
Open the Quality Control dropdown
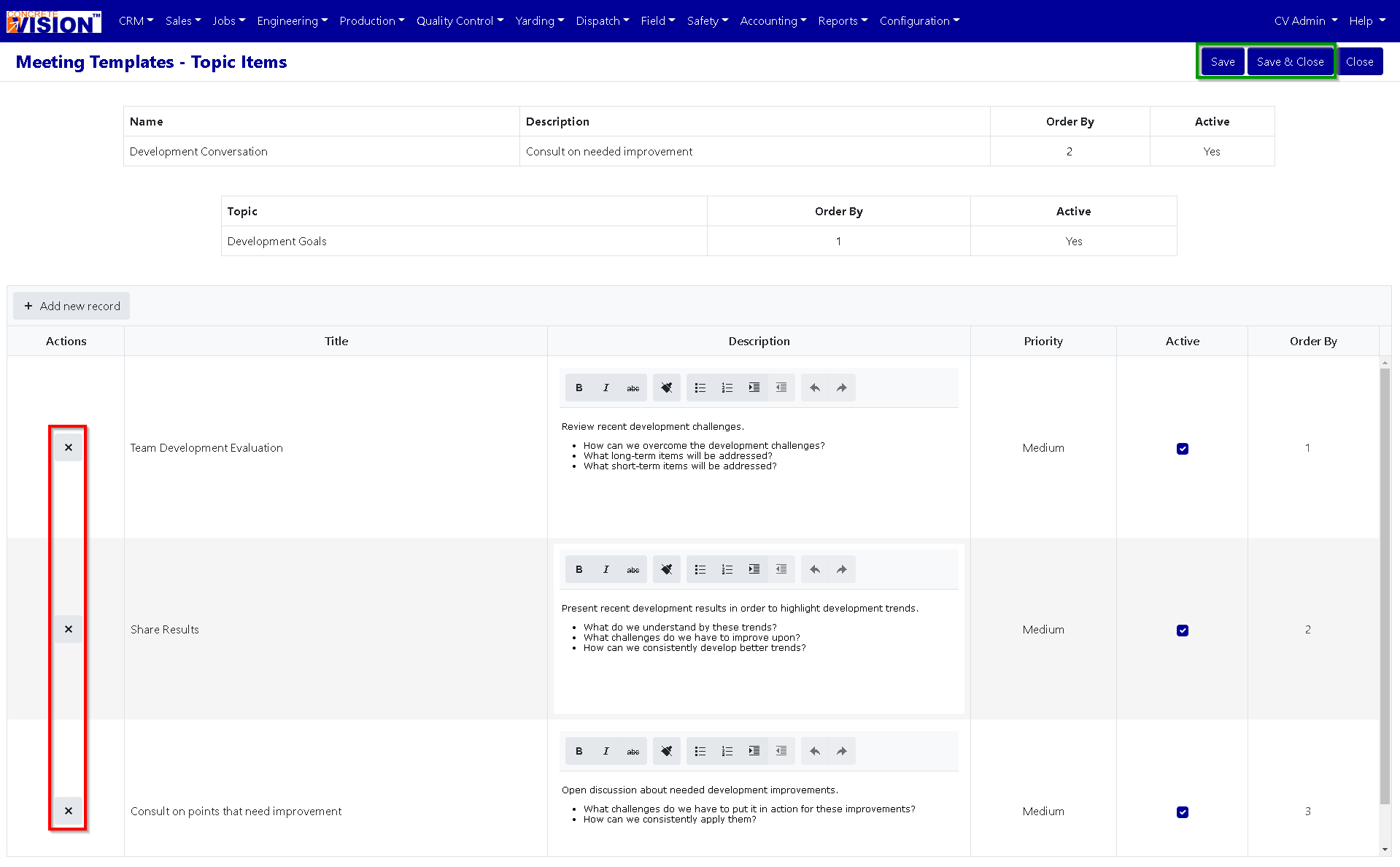460,20
